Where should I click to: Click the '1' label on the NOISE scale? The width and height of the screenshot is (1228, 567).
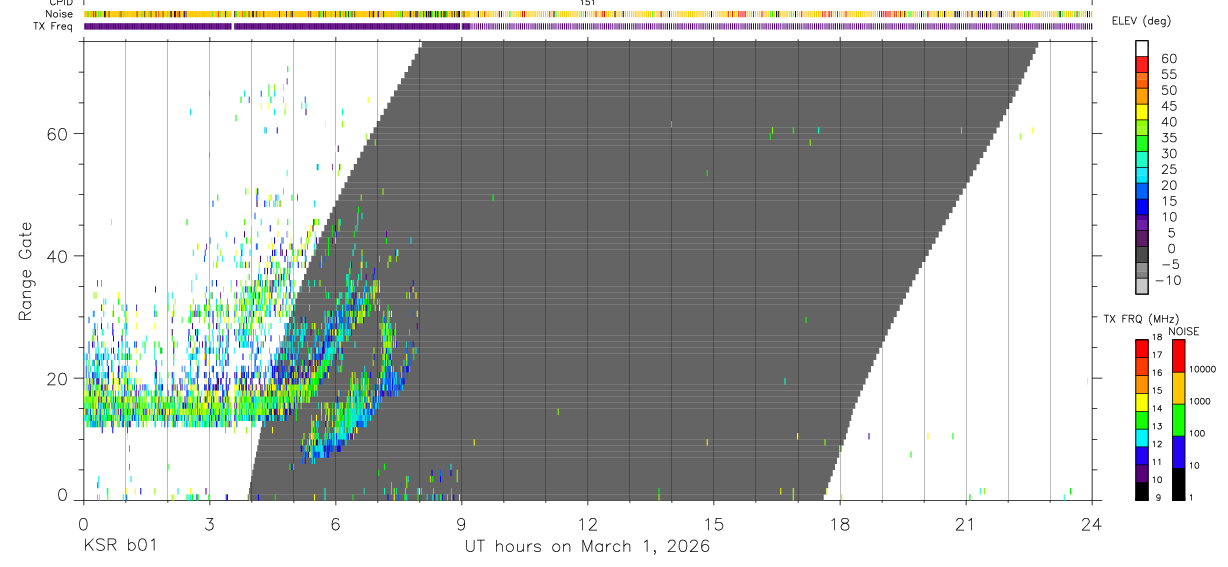(x=1191, y=497)
